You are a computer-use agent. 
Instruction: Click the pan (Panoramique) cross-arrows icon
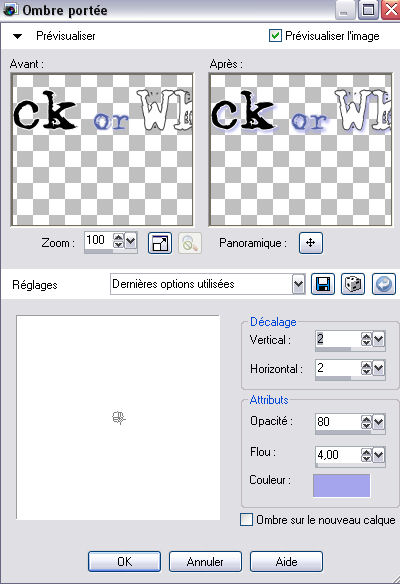pos(311,243)
